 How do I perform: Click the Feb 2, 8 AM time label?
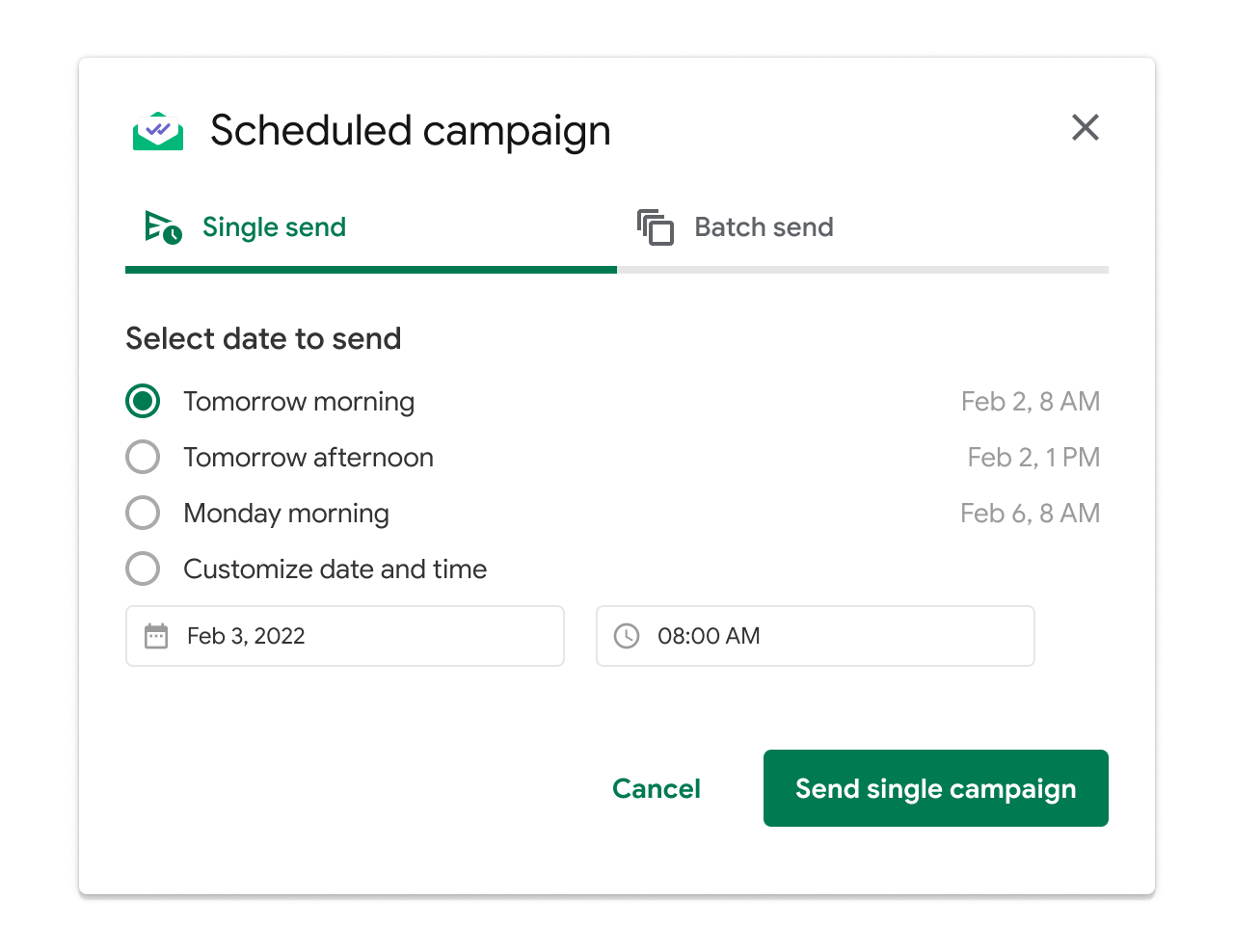pyautogui.click(x=1031, y=401)
